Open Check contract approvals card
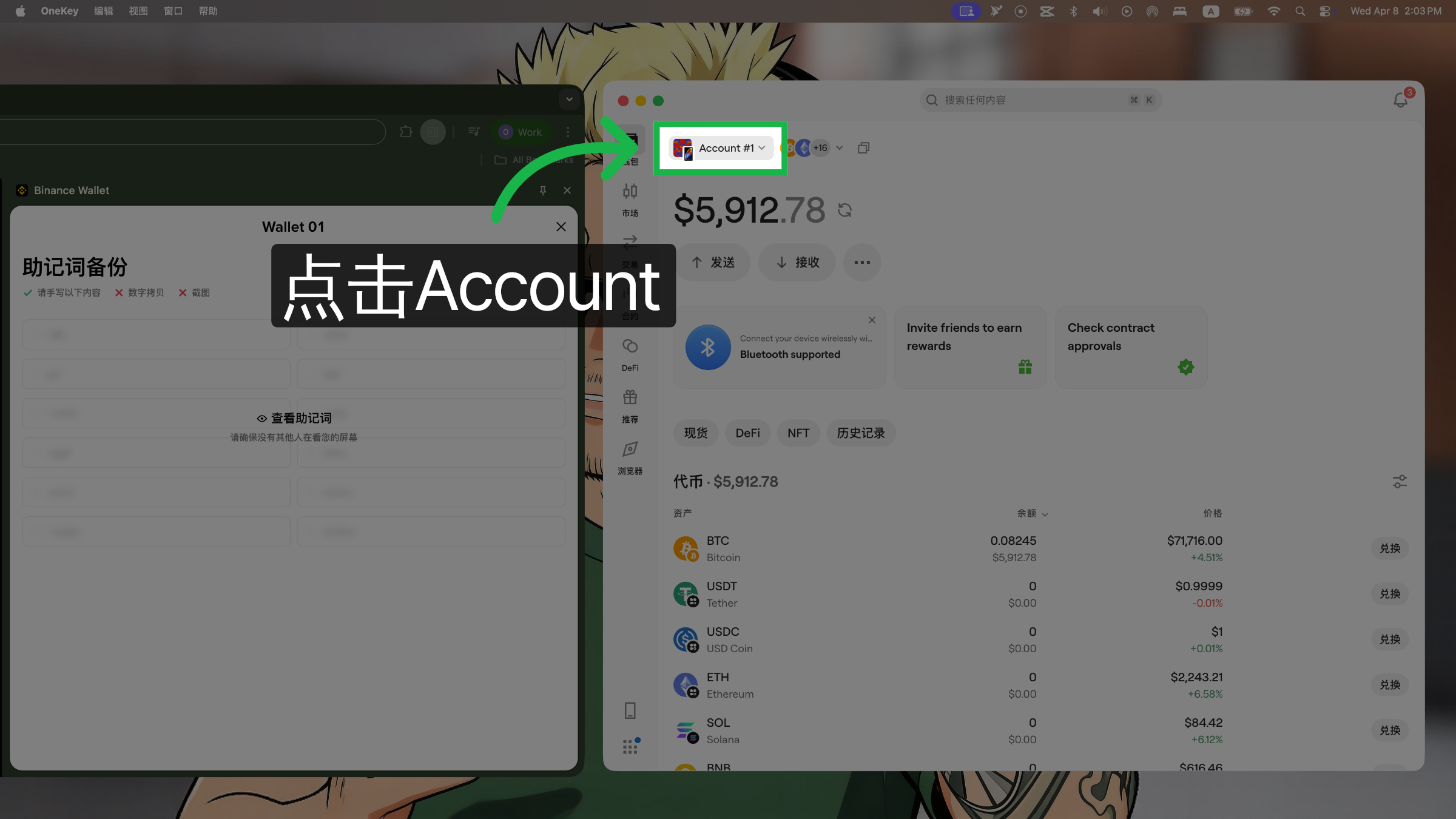This screenshot has width=1456, height=819. [1131, 347]
